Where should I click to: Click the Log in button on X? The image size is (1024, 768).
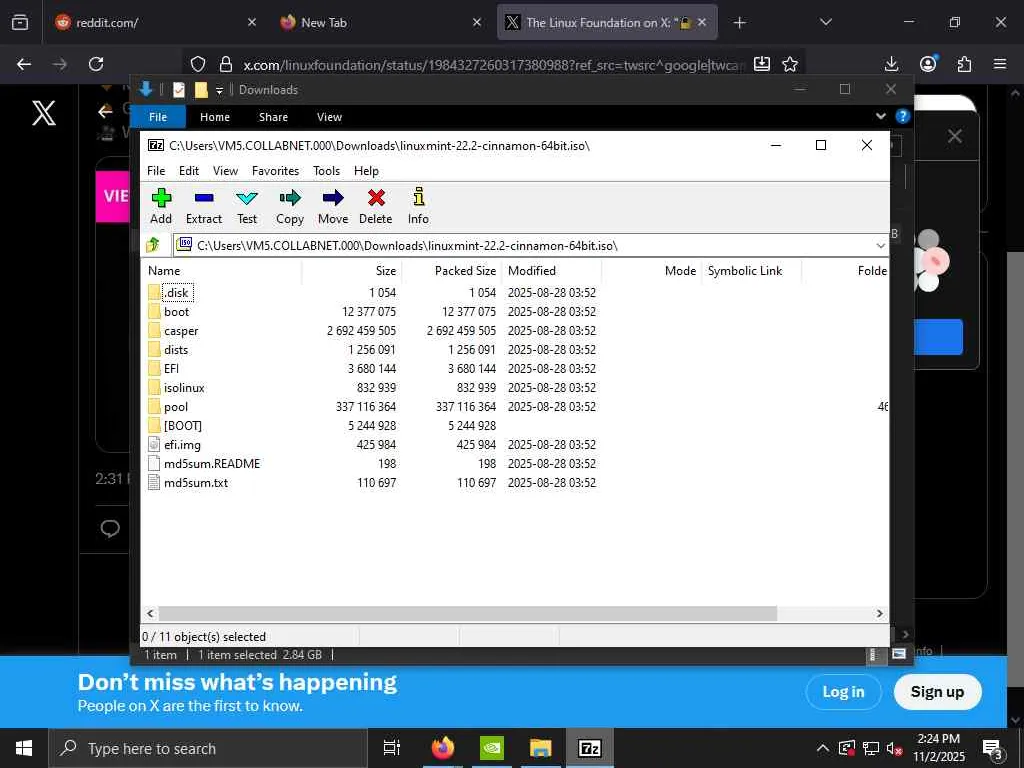pos(843,692)
